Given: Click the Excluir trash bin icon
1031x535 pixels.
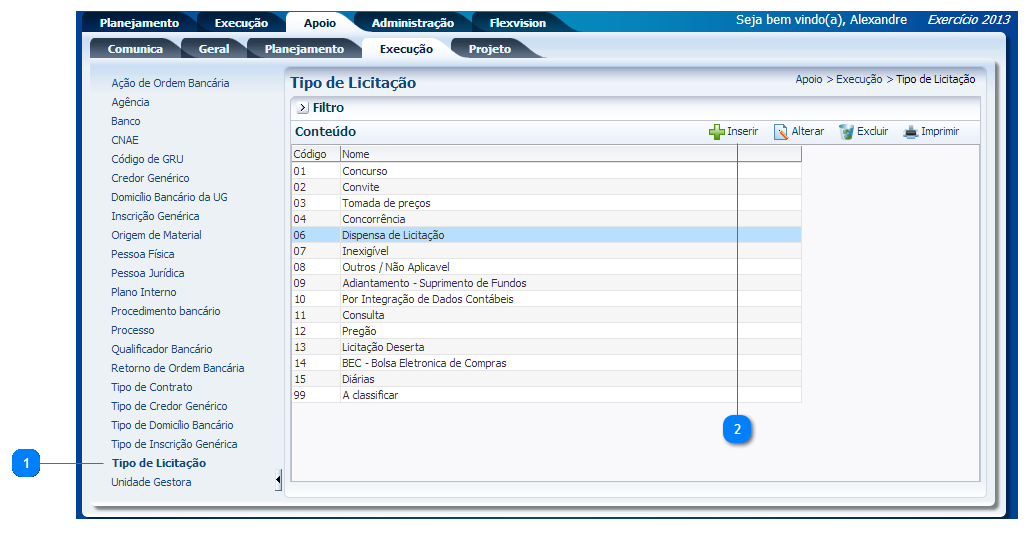Looking at the screenshot, I should [846, 132].
